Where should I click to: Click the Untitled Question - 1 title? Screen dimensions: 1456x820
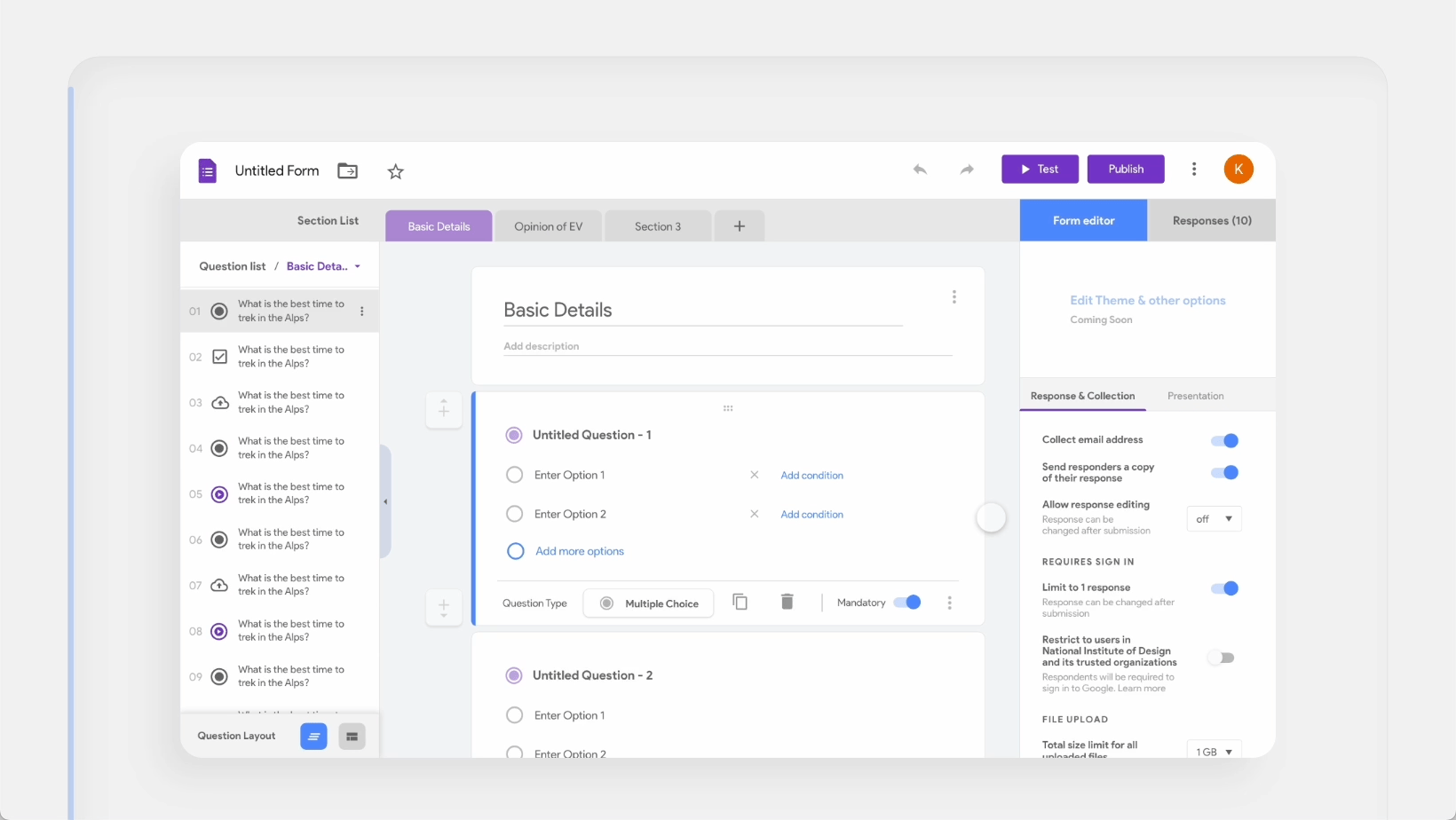592,435
